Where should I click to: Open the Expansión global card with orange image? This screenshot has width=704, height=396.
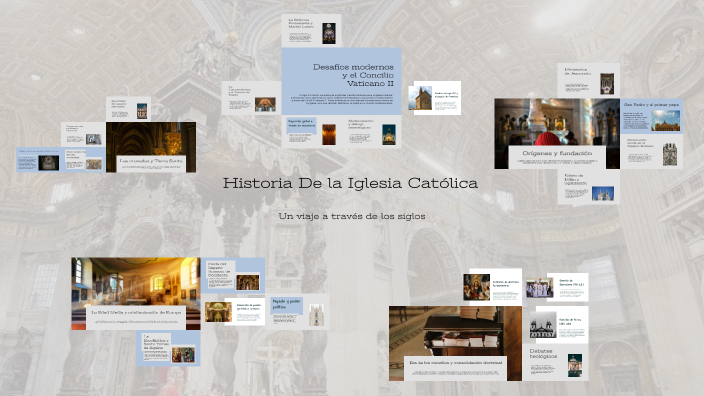[x=311, y=132]
